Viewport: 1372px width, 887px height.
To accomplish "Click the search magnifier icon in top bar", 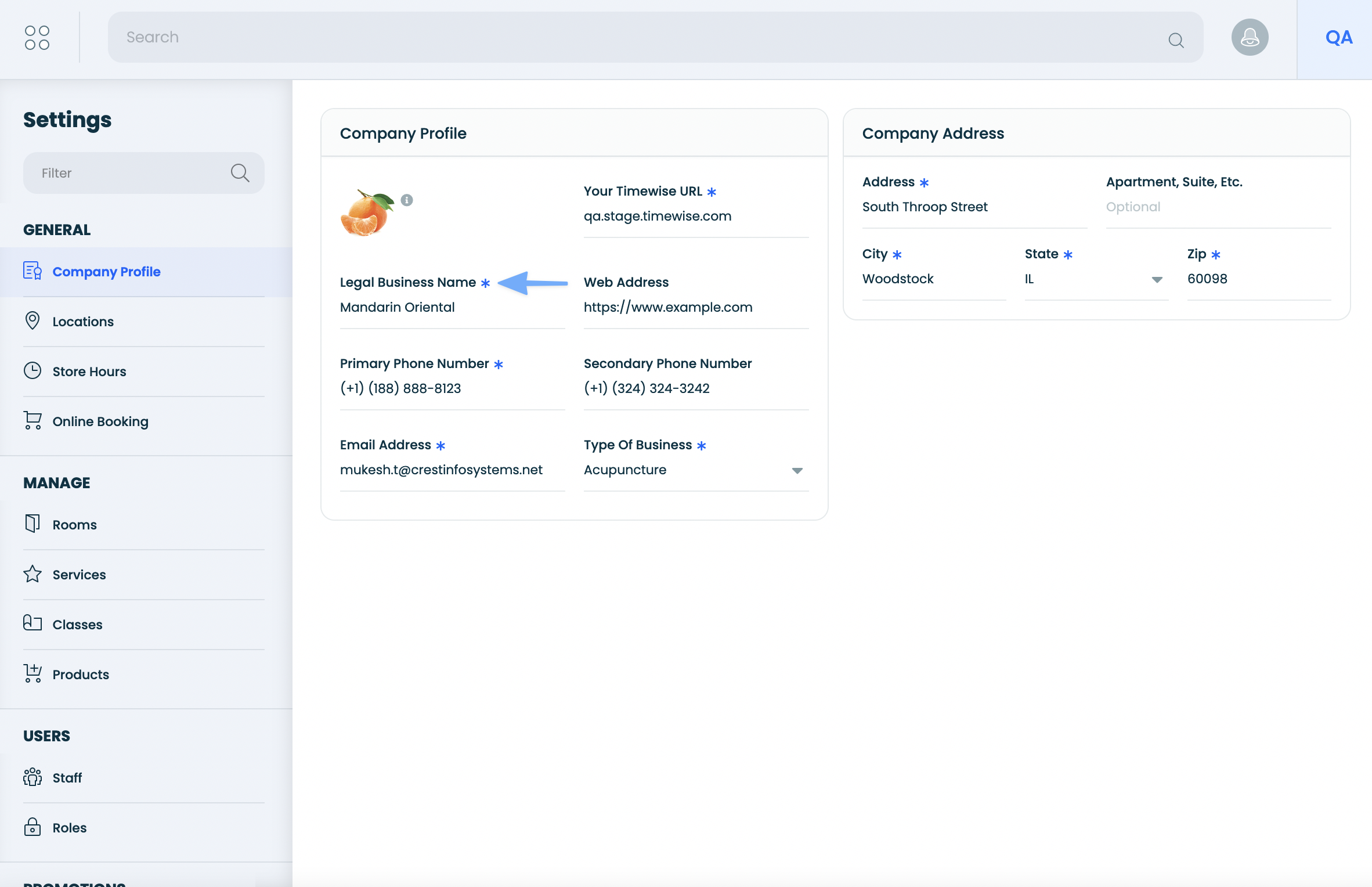I will pos(1176,39).
